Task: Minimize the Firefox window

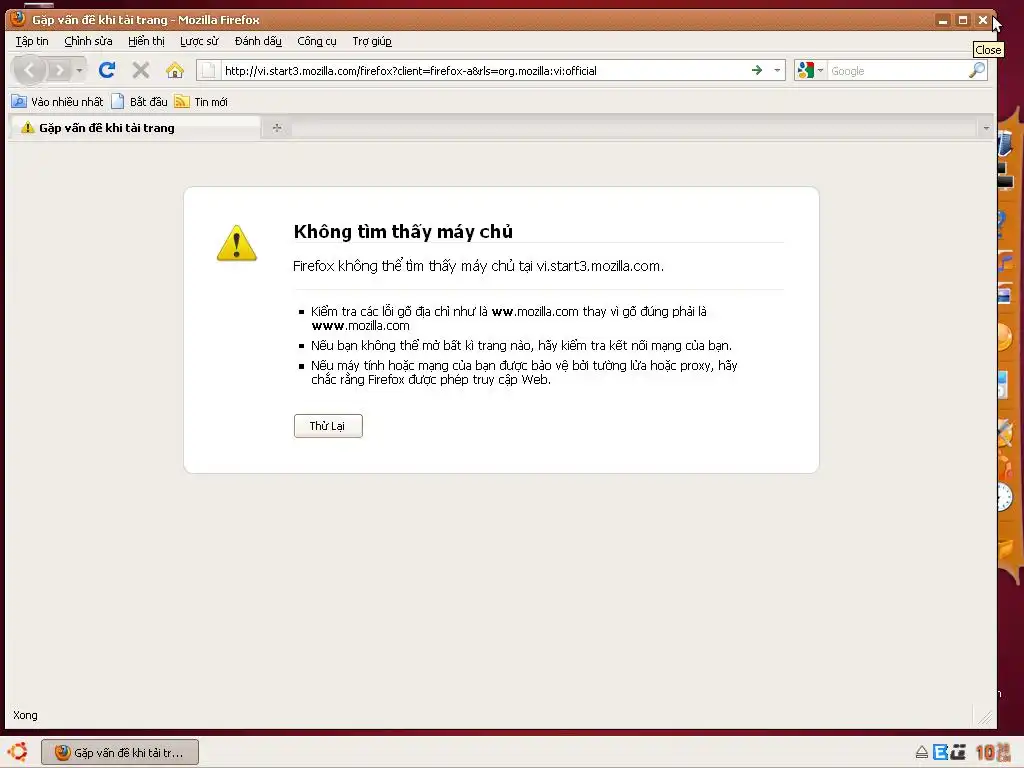Action: (942, 20)
